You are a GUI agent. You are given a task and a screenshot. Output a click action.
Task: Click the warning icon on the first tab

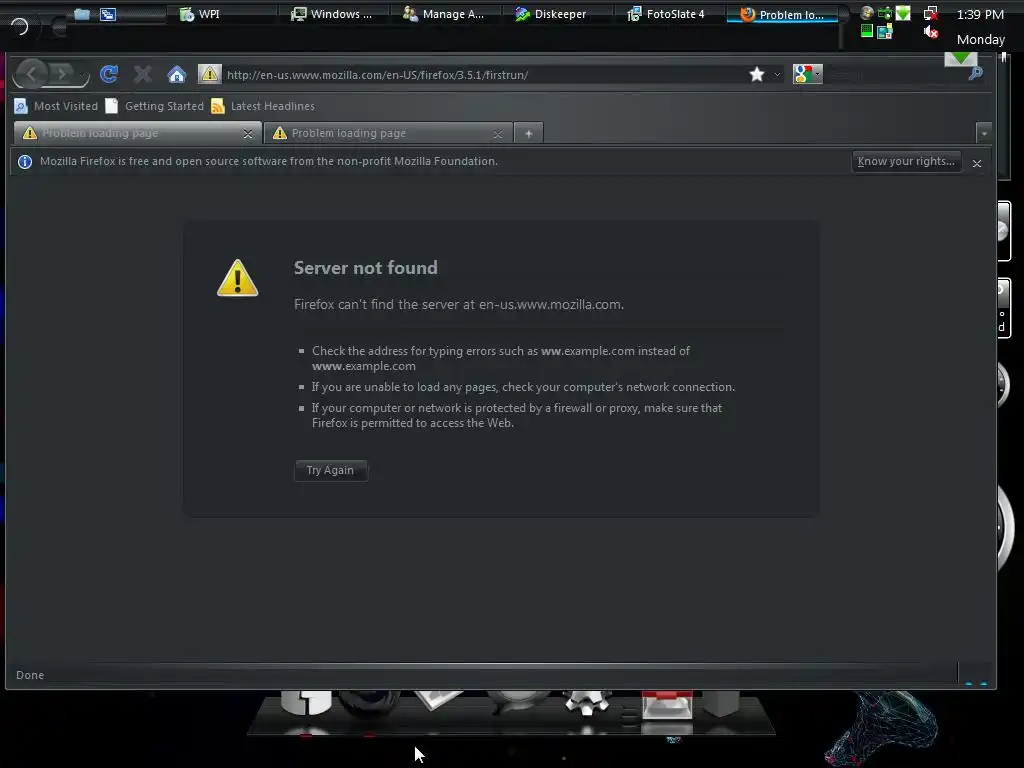pyautogui.click(x=29, y=133)
